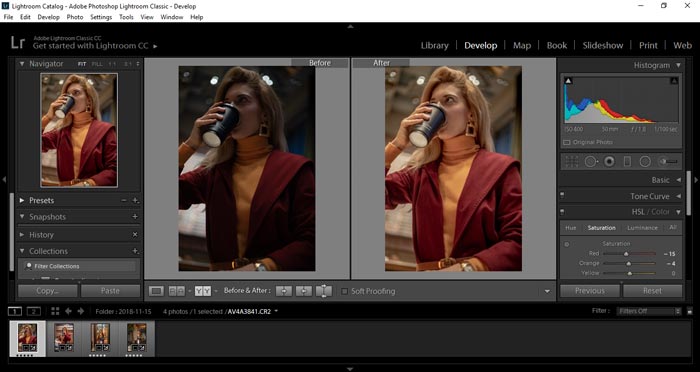Set Navigator zoom to 1:1

[112, 64]
